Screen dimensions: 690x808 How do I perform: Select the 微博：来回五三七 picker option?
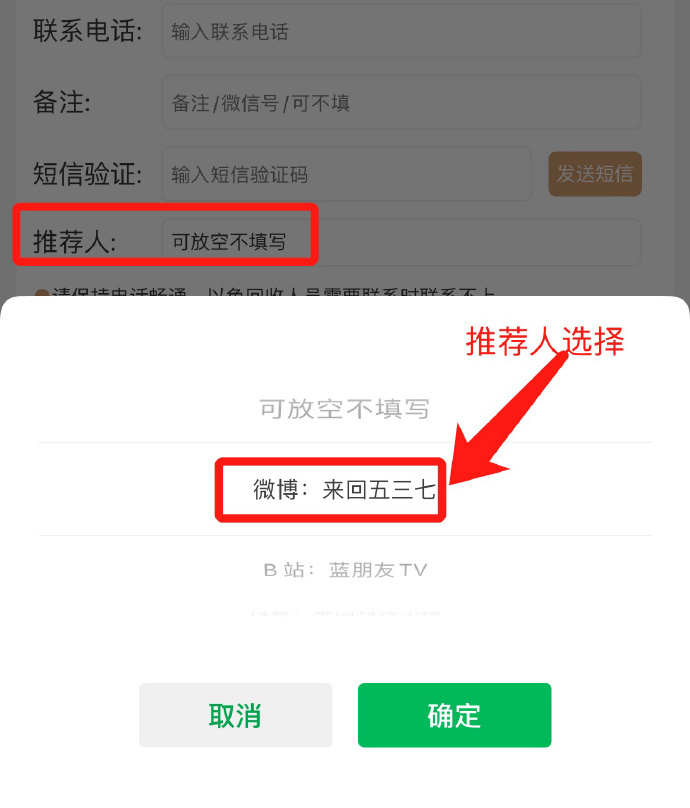coord(344,490)
